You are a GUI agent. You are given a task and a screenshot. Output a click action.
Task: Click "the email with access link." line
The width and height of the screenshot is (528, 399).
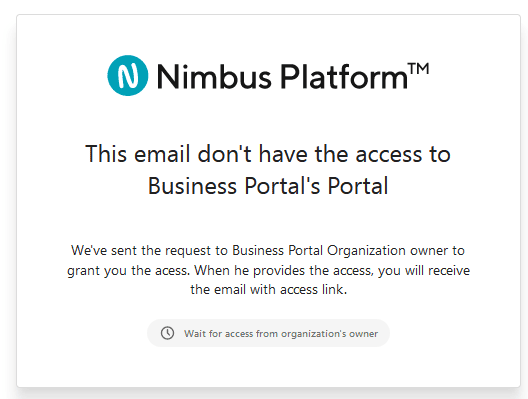(x=268, y=289)
